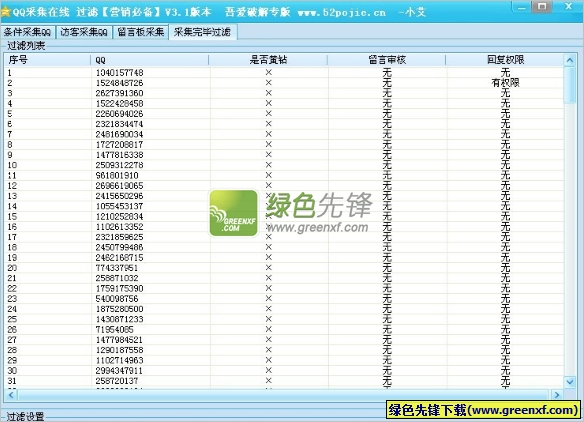Switch to the 条件采集QQ tab

[x=28, y=32]
